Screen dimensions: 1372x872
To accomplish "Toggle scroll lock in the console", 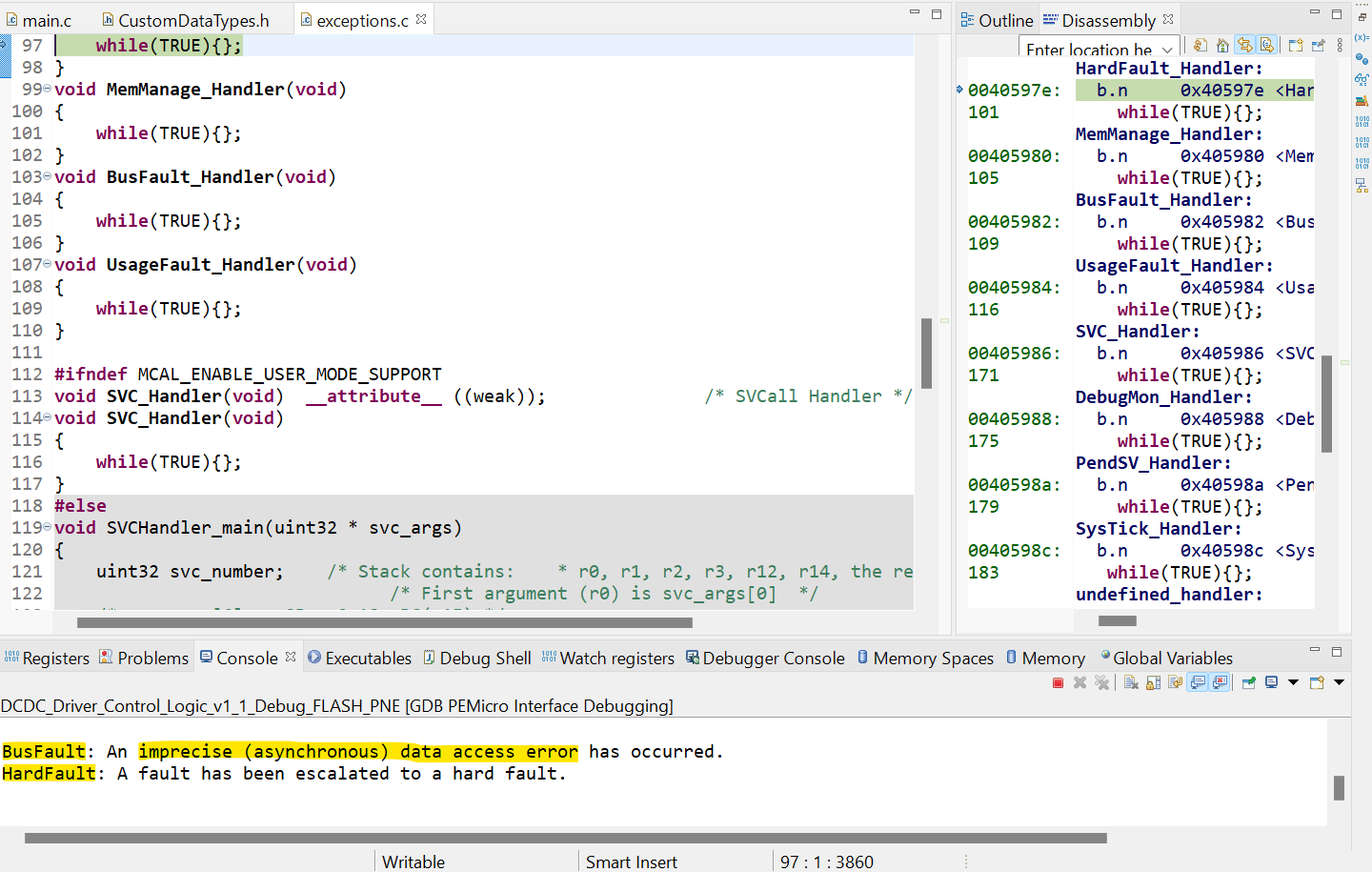I will coord(1153,682).
